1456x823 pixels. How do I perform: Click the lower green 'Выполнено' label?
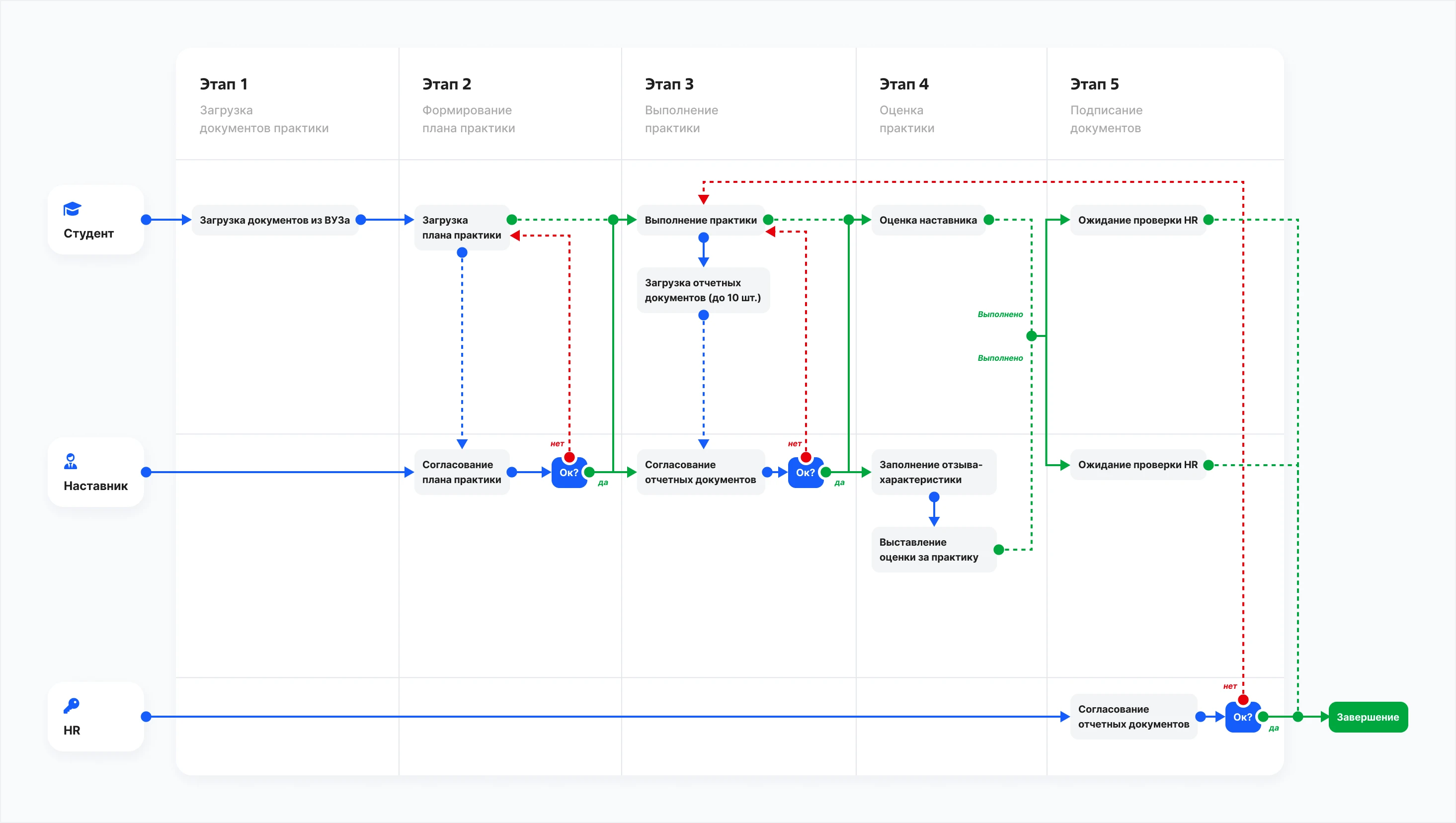tap(1000, 358)
